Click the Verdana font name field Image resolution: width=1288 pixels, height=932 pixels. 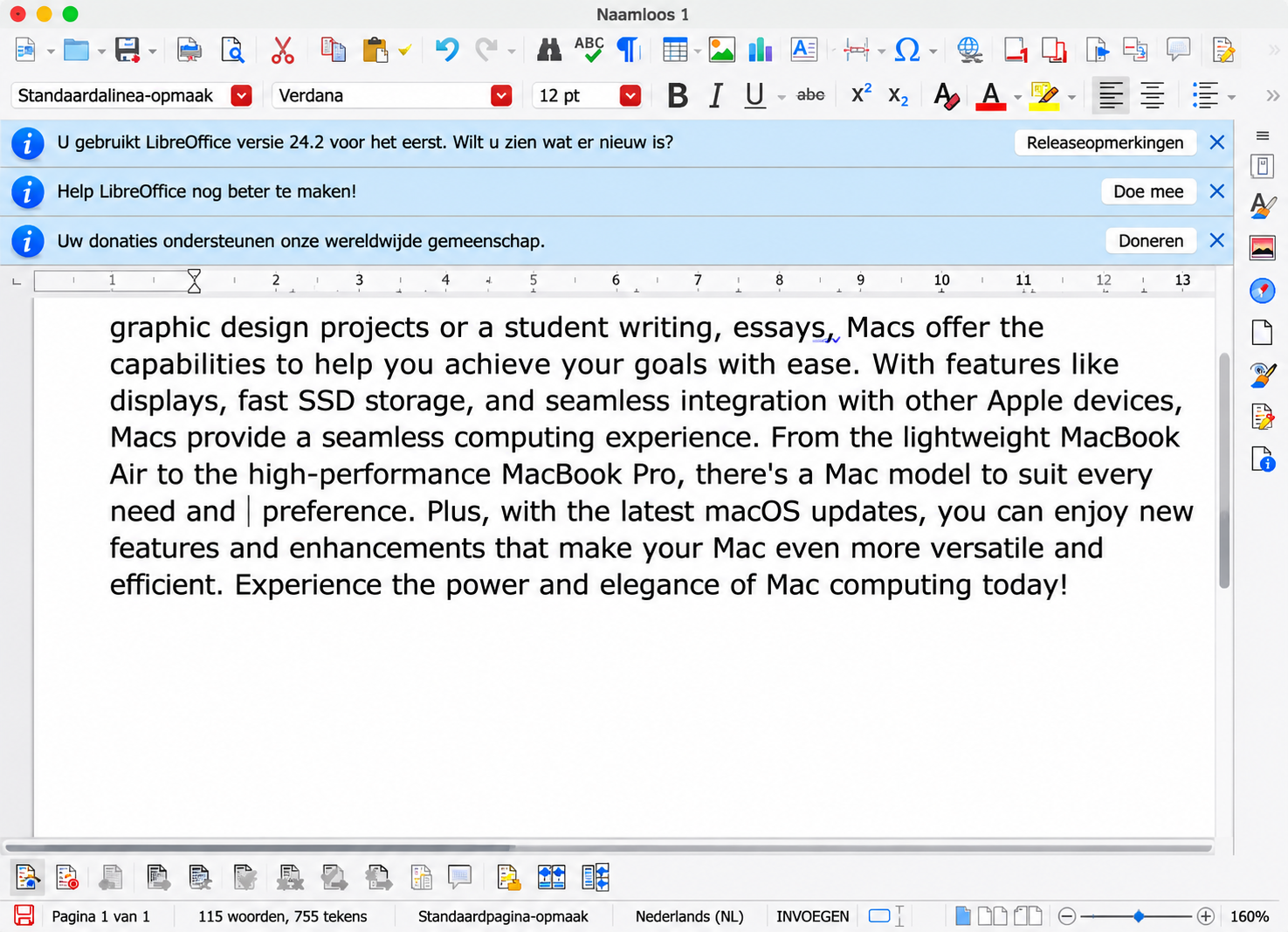380,95
